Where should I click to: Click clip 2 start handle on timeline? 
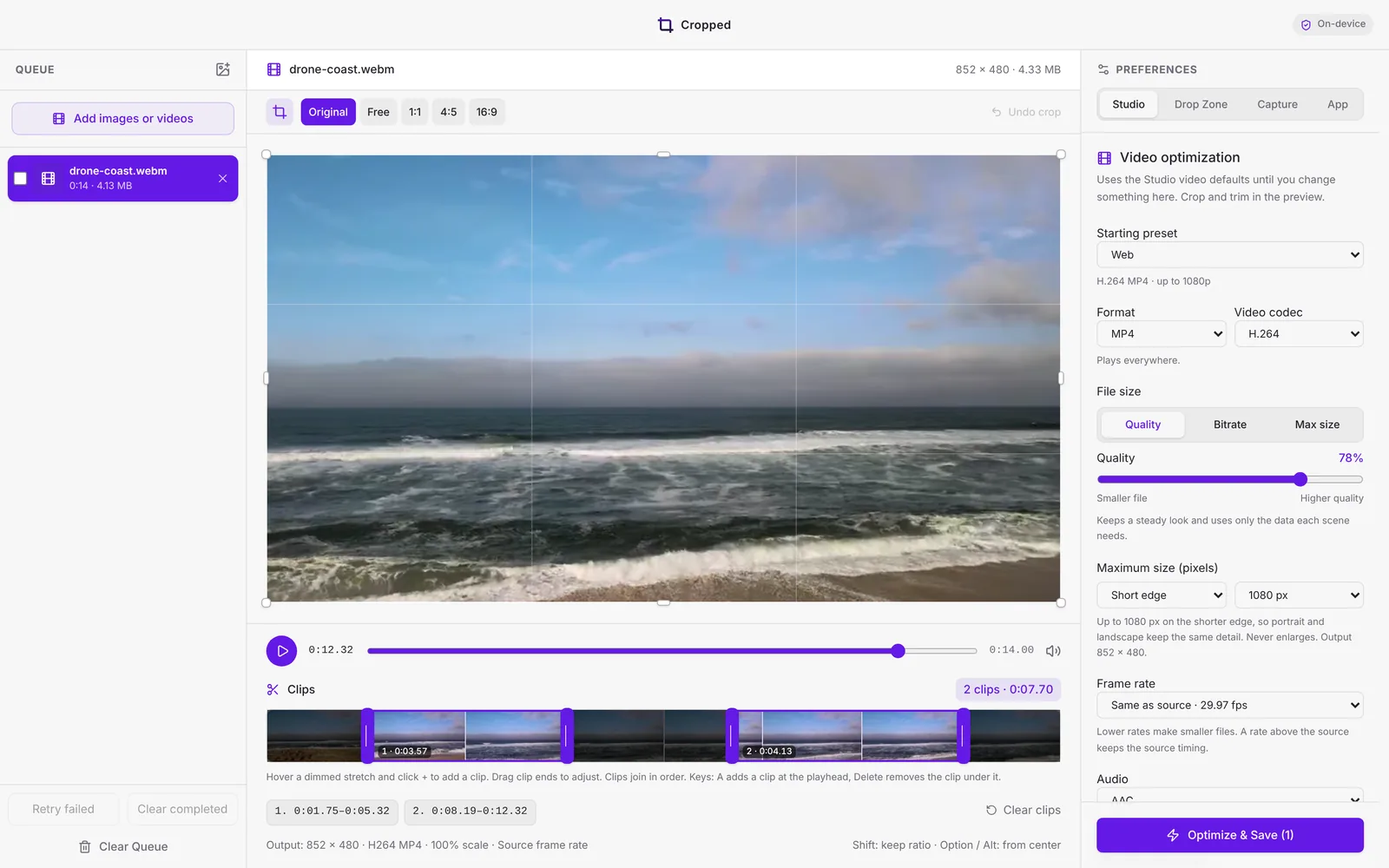coord(732,736)
